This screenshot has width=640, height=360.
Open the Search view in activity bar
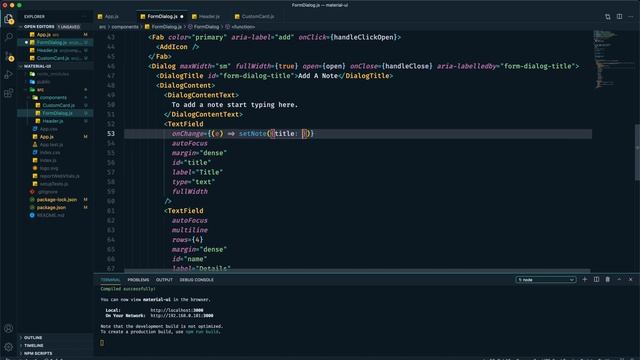tap(9, 37)
